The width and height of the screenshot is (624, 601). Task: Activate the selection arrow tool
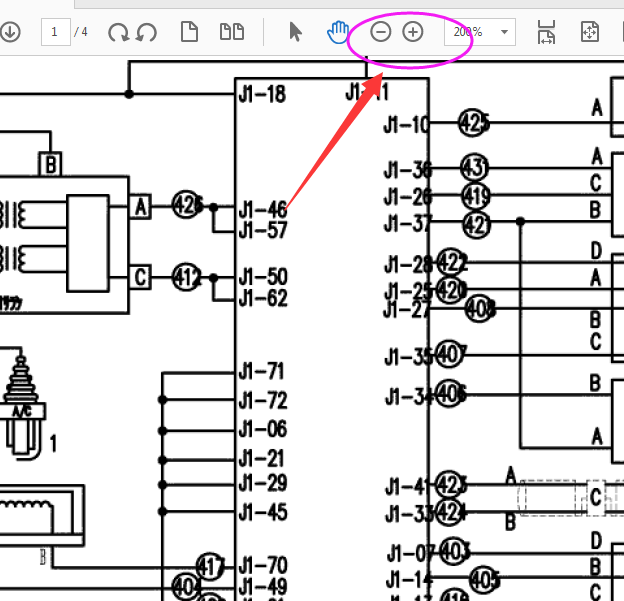(x=295, y=32)
